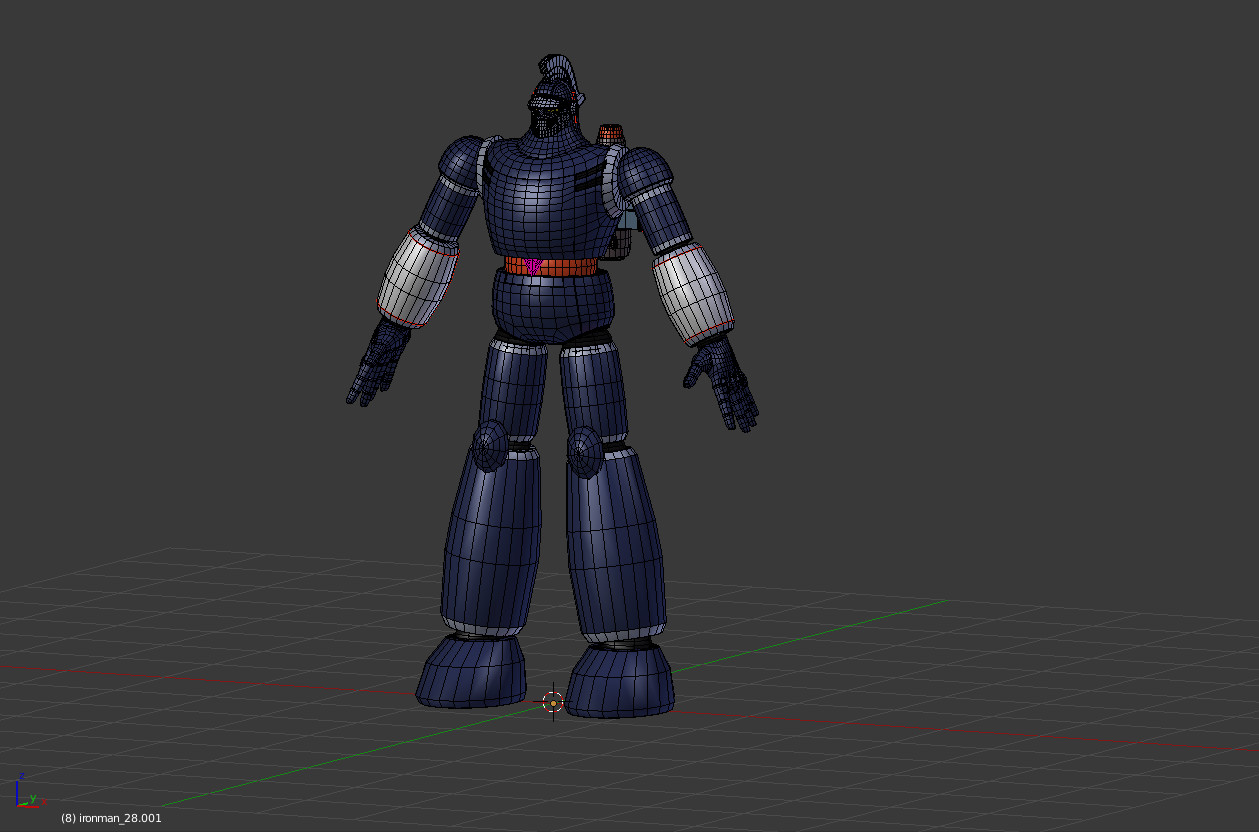Click the "(8) ironman_28.001" object label
Viewport: 1259px width, 832px height.
pos(111,818)
